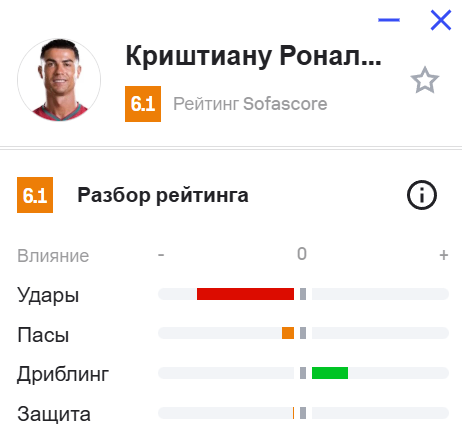The height and width of the screenshot is (430, 462).
Task: Click the Защита impact bar
Action: click(293, 413)
